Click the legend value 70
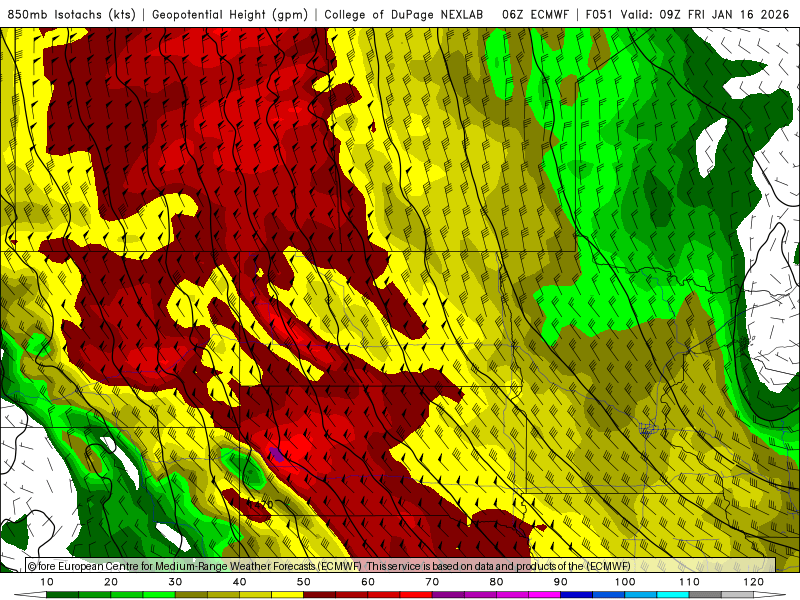Viewport: 800px width, 600px height. pos(432,582)
